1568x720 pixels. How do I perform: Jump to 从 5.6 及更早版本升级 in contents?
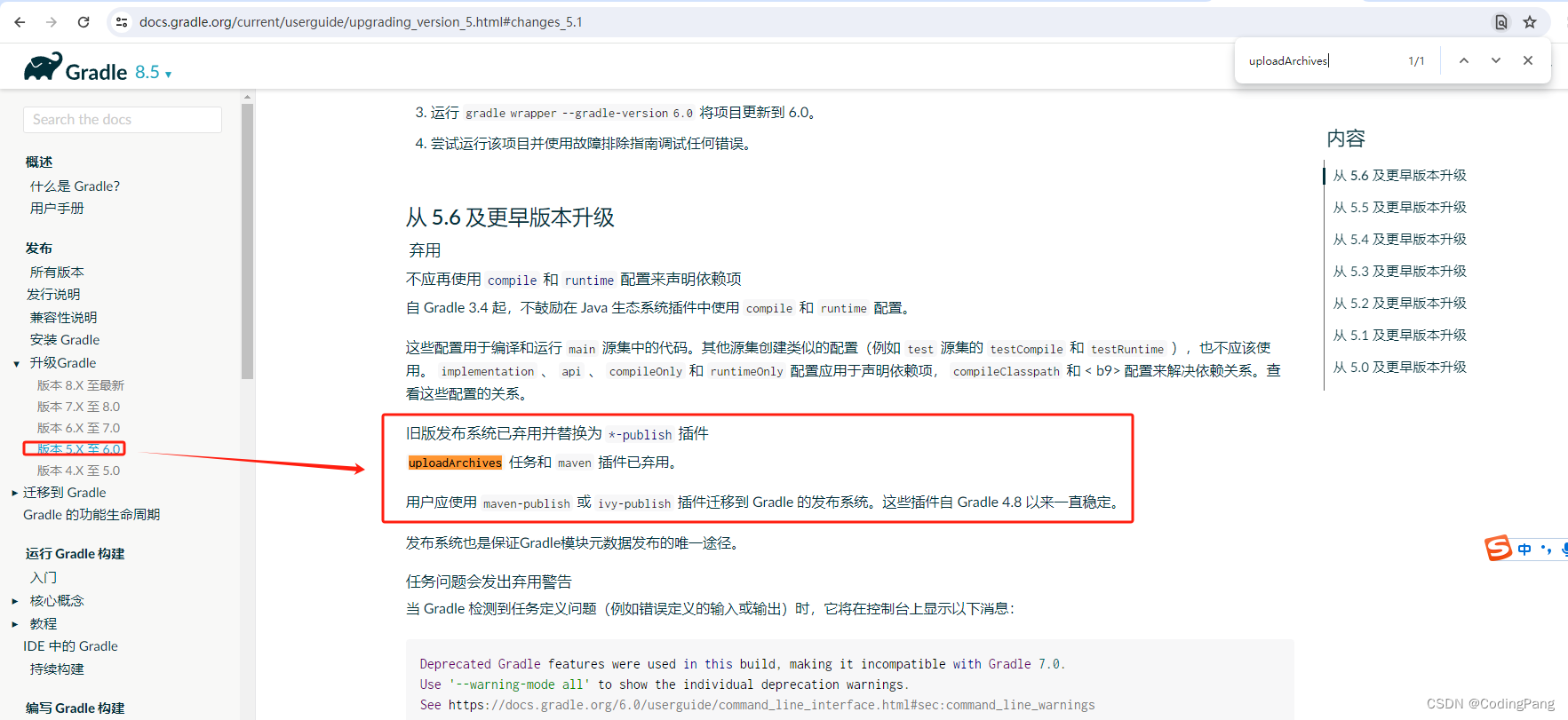tap(1399, 176)
